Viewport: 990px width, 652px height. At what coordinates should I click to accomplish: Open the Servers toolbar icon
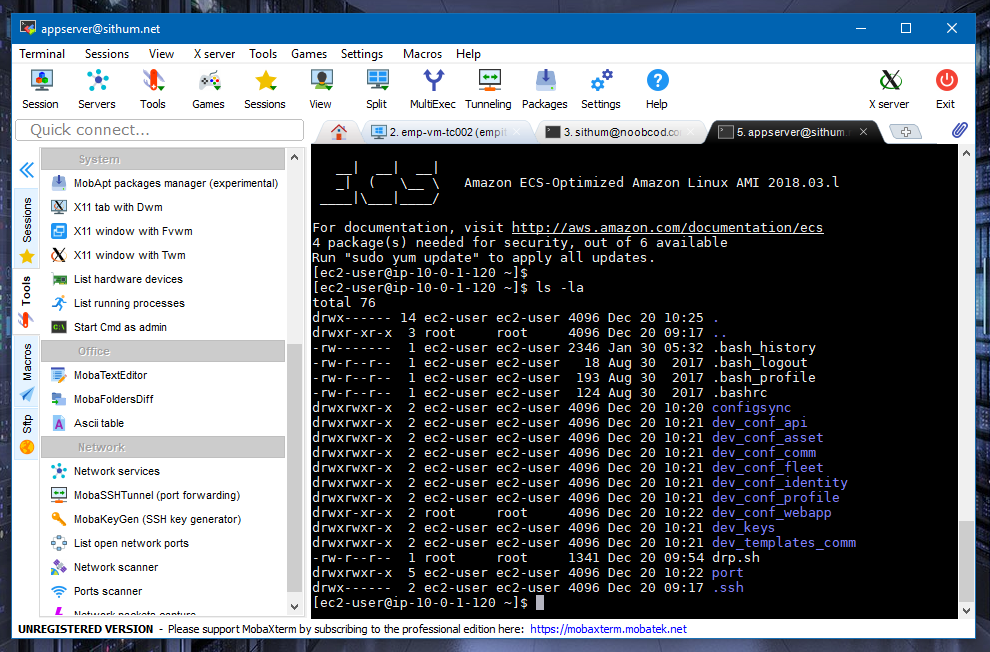coord(96,88)
